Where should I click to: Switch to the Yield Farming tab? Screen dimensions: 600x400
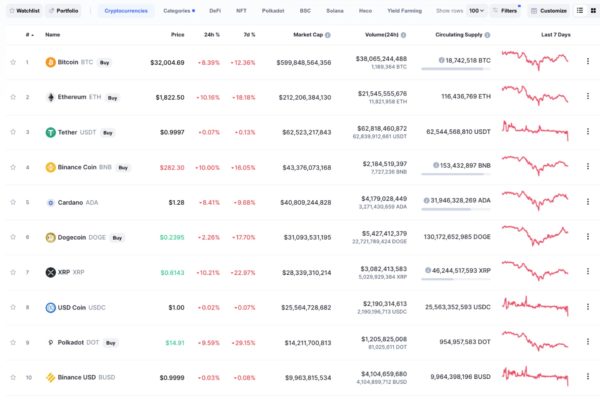click(404, 11)
